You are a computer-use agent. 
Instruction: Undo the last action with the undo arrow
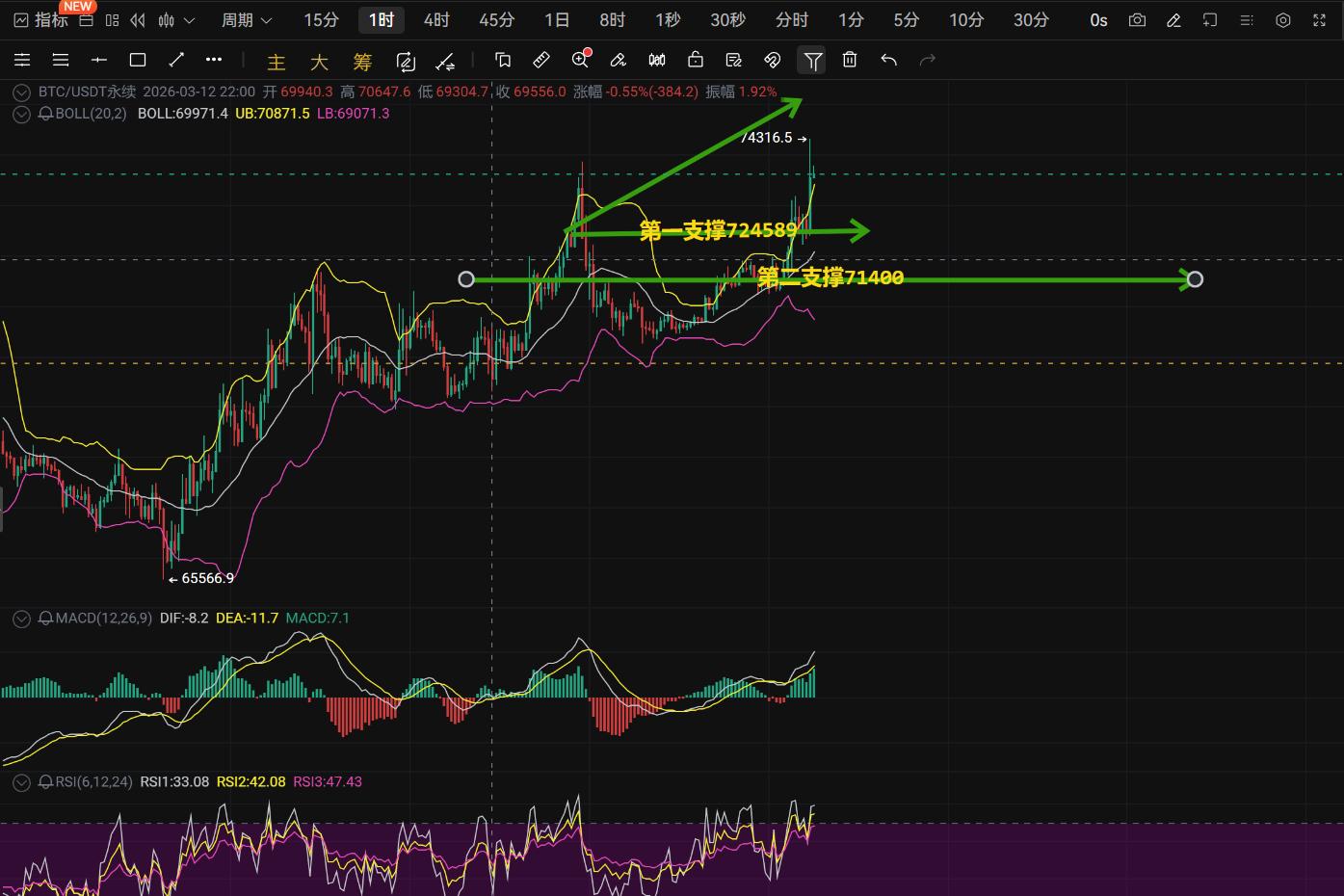point(887,60)
